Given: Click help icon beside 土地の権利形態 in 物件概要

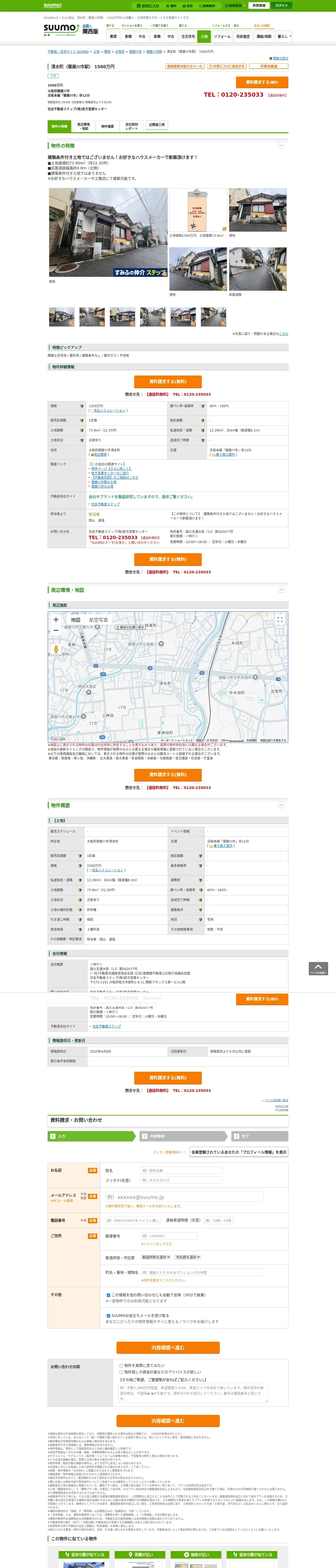Looking at the screenshot, I should 80,910.
